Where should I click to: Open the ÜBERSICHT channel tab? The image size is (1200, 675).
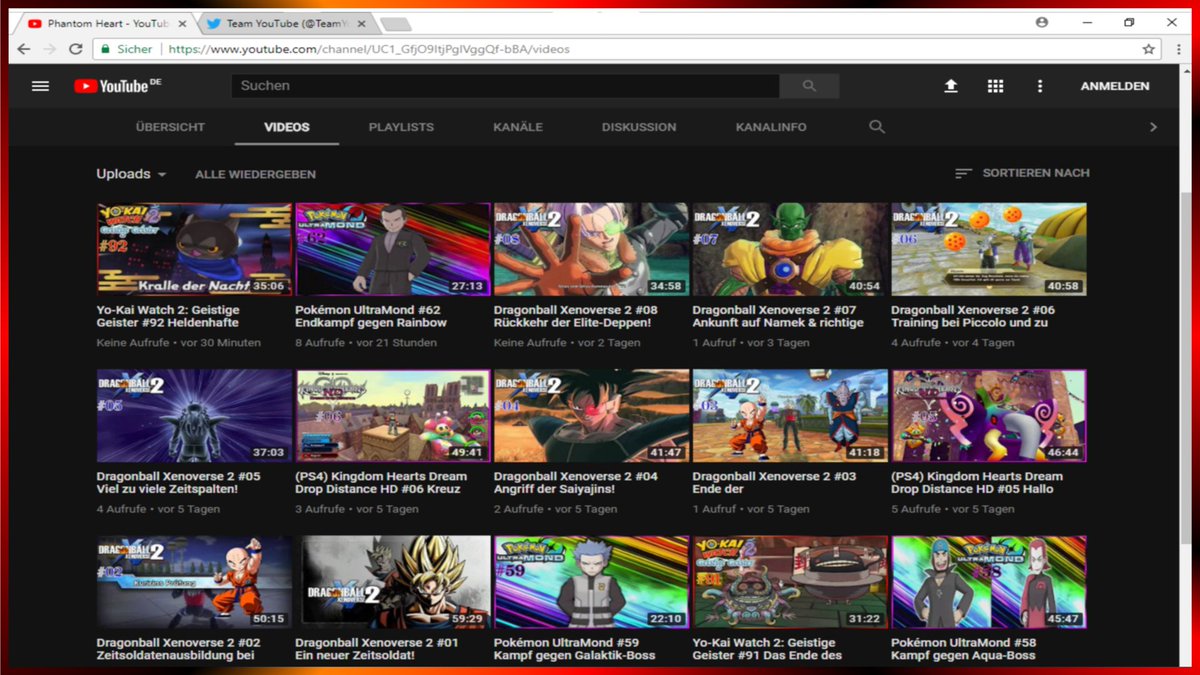[x=170, y=127]
